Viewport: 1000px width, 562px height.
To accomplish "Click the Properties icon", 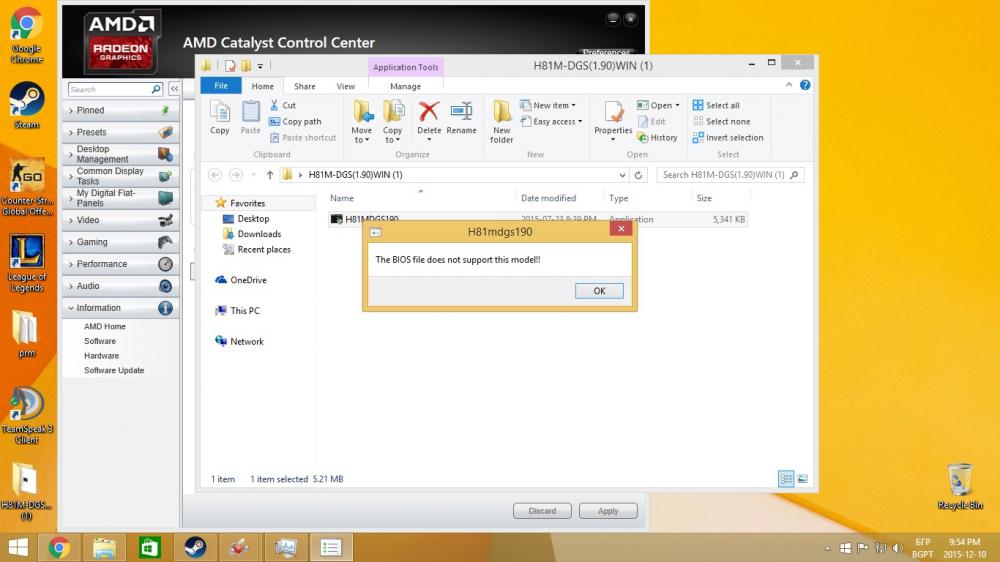I will click(x=613, y=114).
